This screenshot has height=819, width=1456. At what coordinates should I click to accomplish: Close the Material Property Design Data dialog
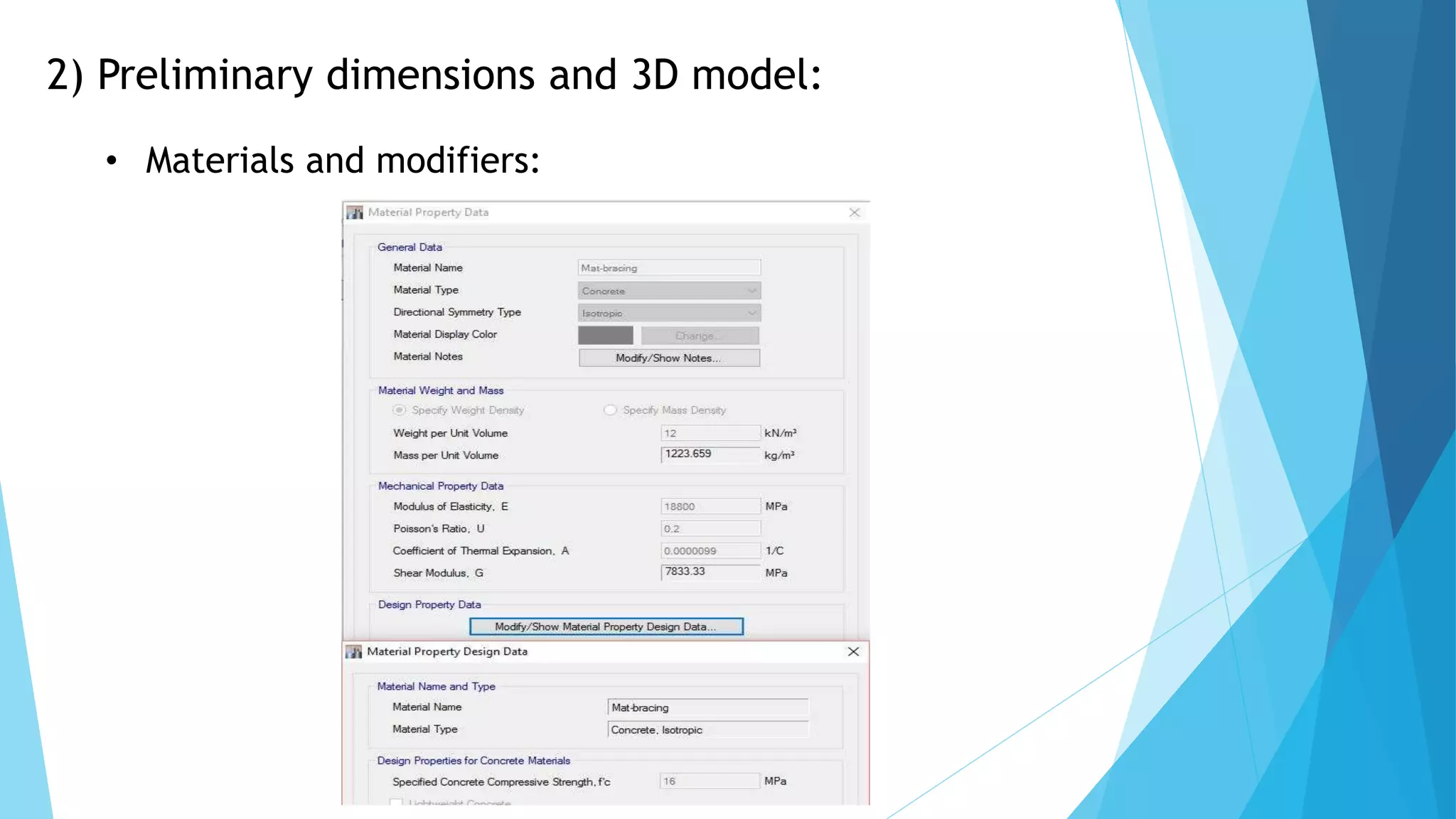tap(853, 652)
